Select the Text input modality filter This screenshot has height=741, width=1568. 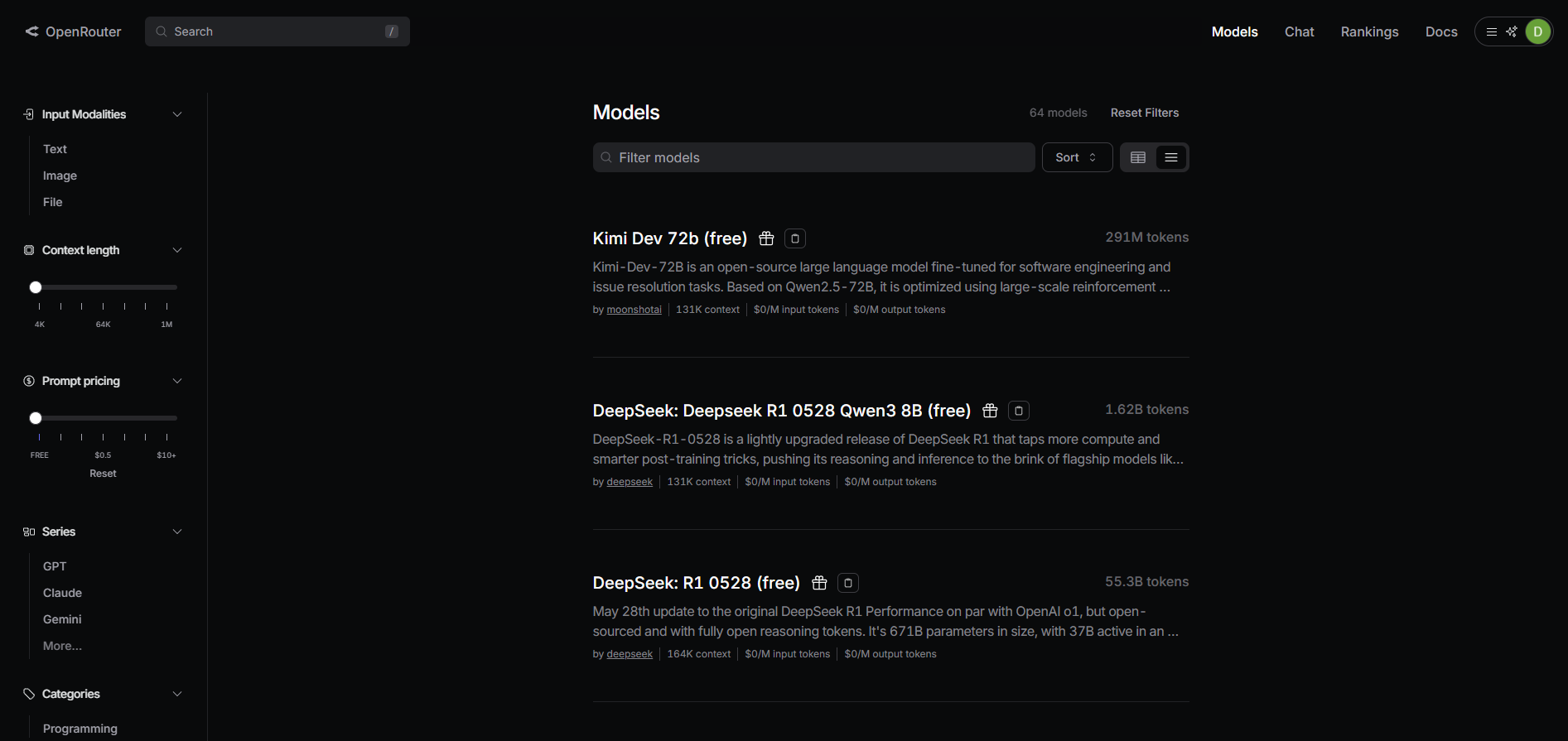click(55, 149)
